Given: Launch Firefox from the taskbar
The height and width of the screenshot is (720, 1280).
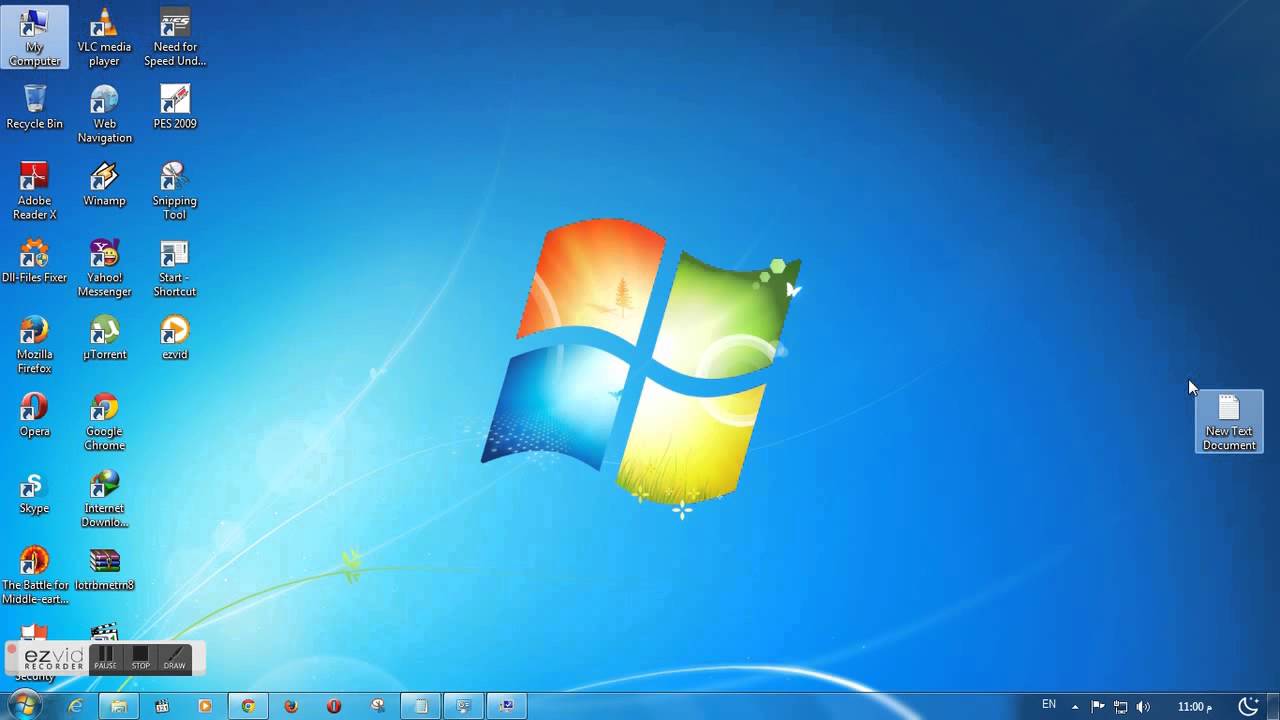Looking at the screenshot, I should 291,706.
